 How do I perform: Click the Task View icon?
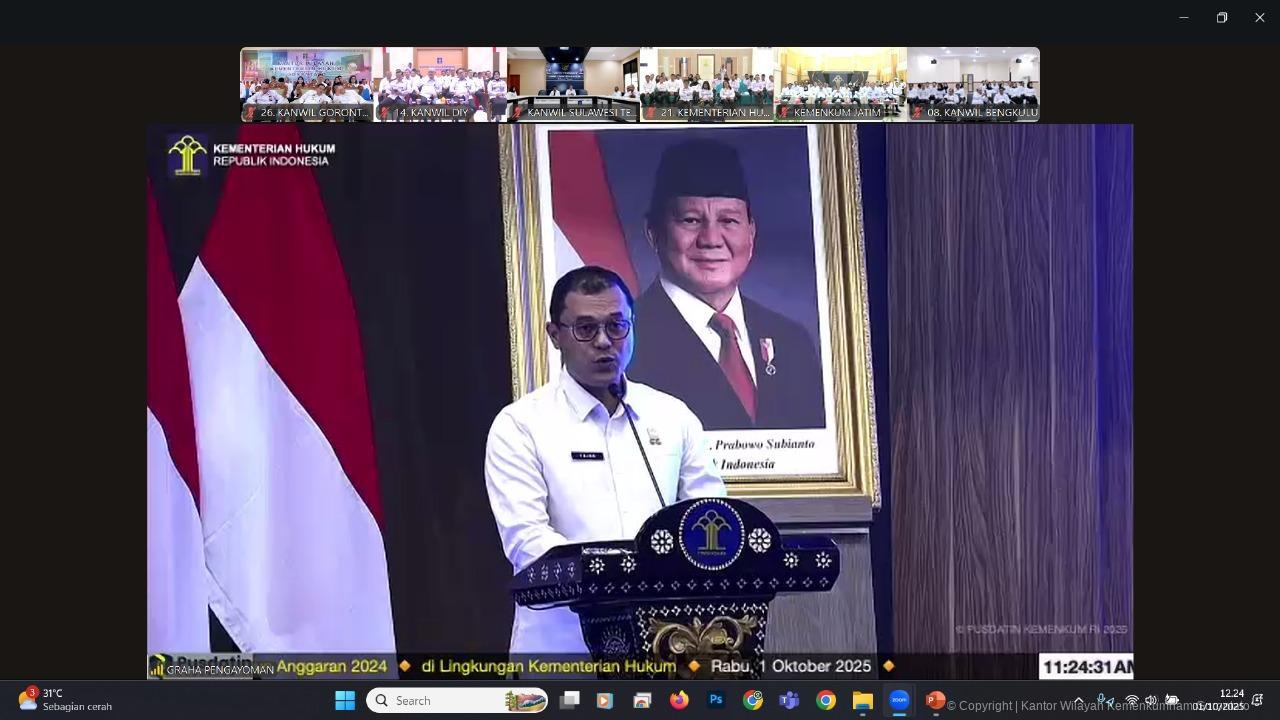click(x=569, y=701)
